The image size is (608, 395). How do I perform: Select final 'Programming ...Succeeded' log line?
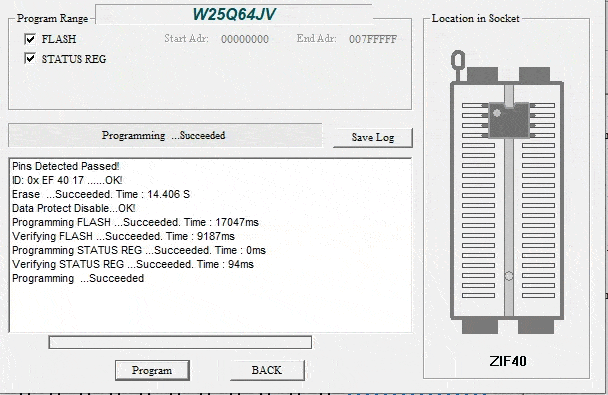point(78,278)
